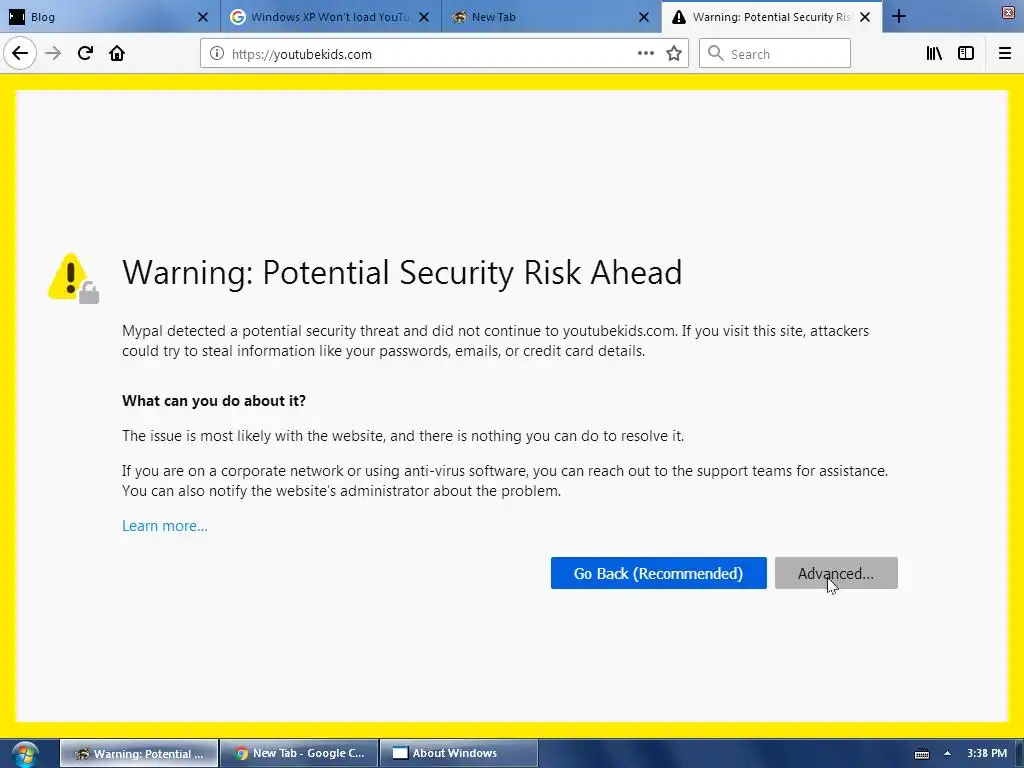Toggle the sidebar view icon
Viewport: 1024px width, 768px height.
[x=966, y=54]
